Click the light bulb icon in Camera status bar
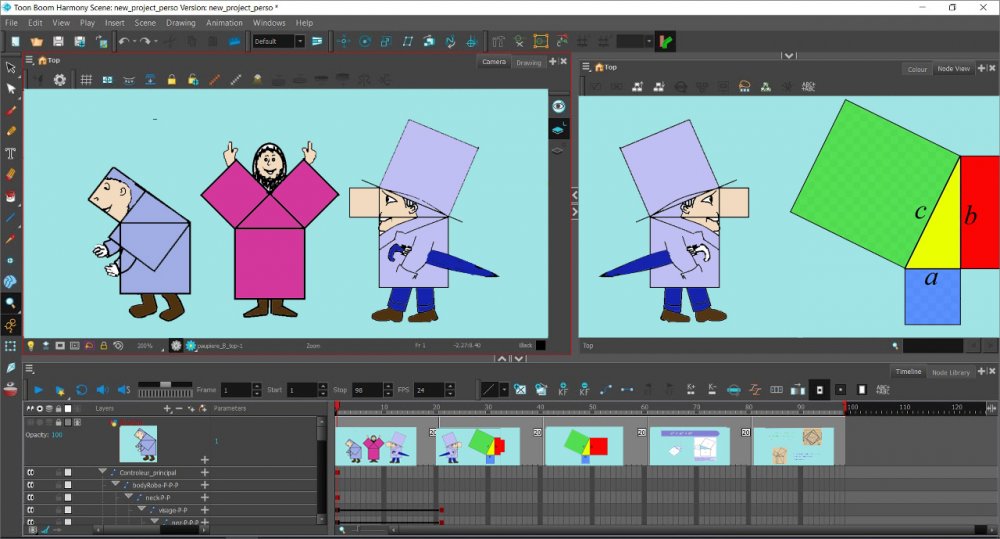 coord(31,346)
